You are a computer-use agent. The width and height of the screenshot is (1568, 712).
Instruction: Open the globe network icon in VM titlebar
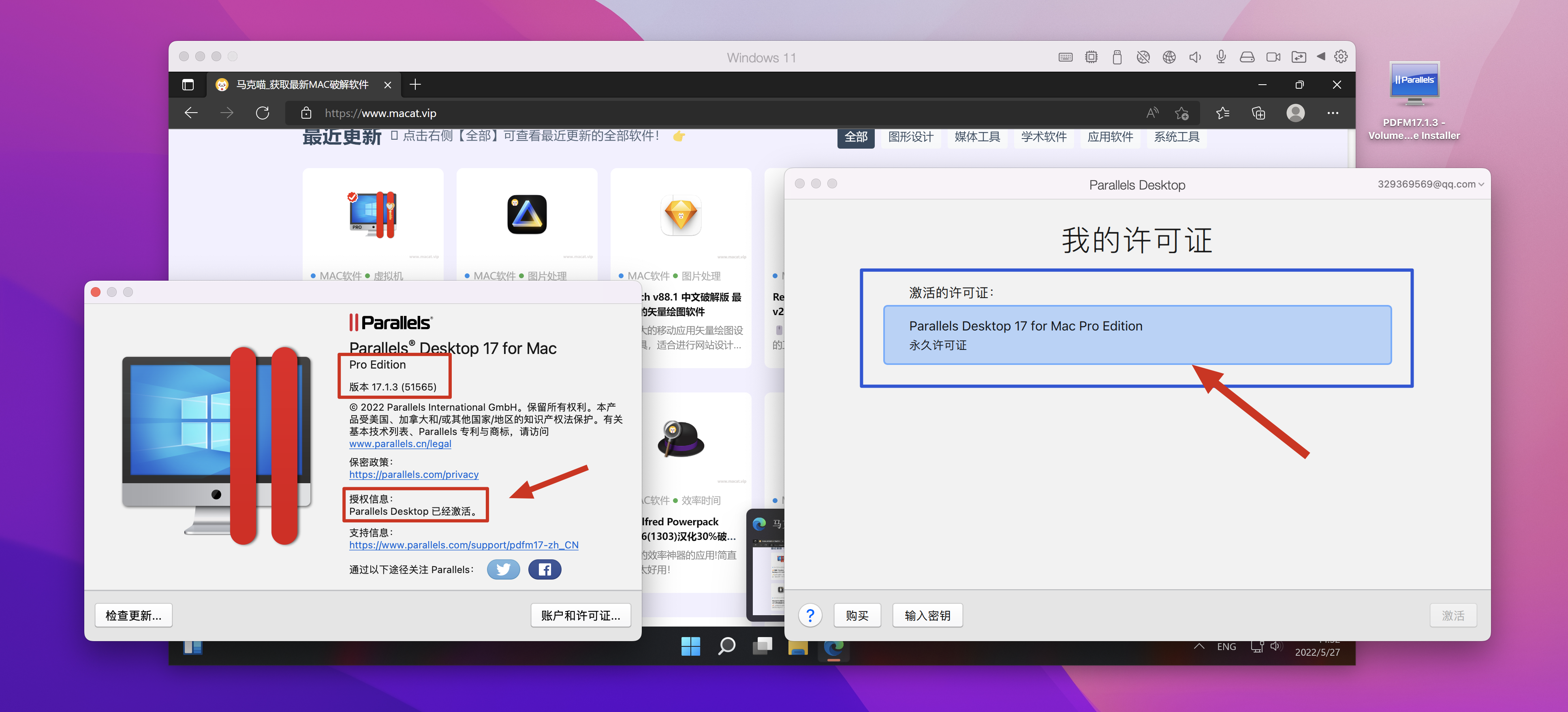tap(1169, 57)
